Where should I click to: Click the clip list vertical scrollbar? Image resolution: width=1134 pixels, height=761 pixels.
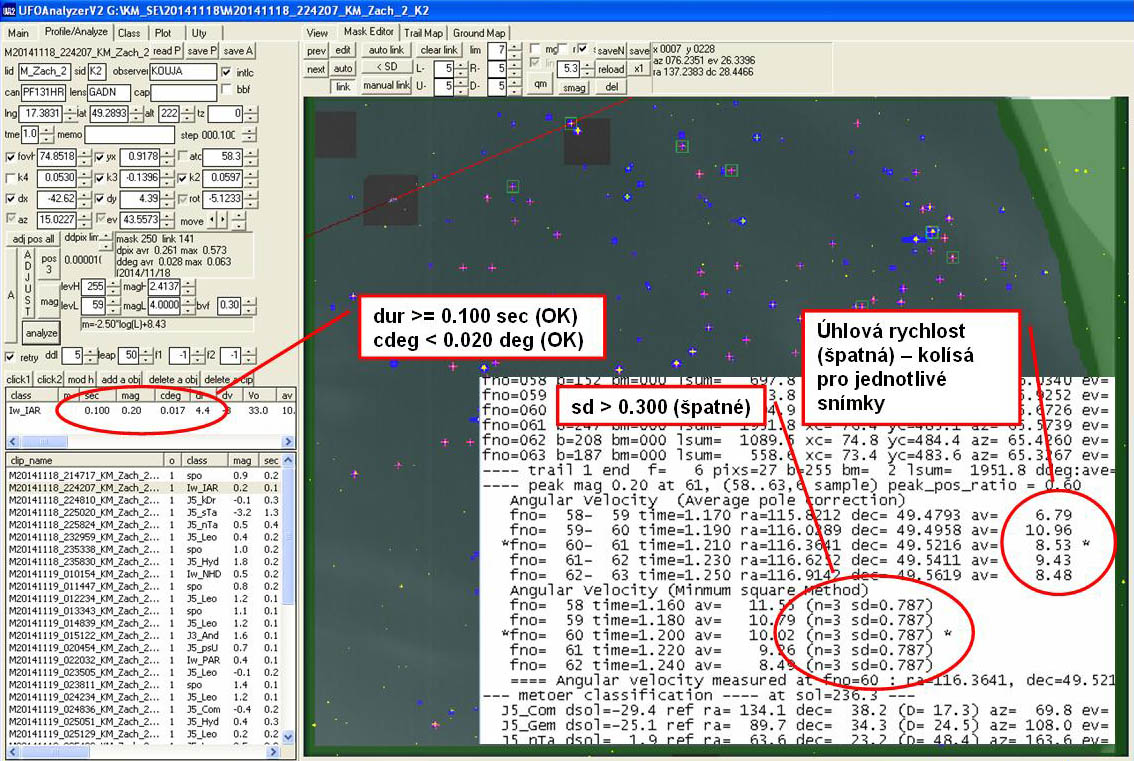click(x=288, y=599)
